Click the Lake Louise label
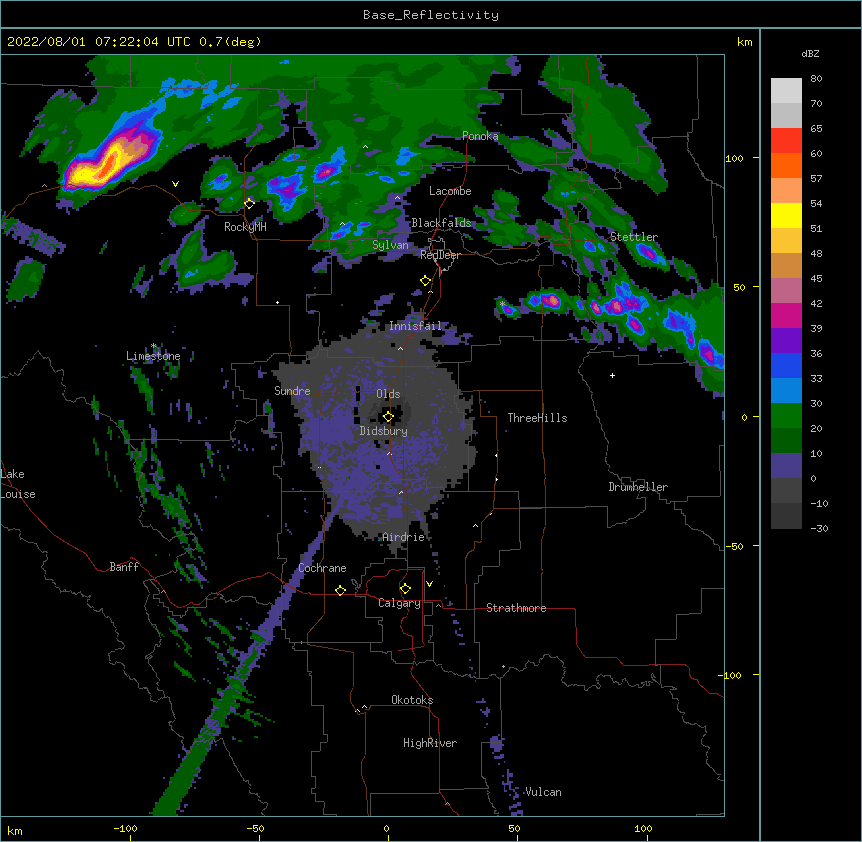The height and width of the screenshot is (842, 862). coord(18,484)
